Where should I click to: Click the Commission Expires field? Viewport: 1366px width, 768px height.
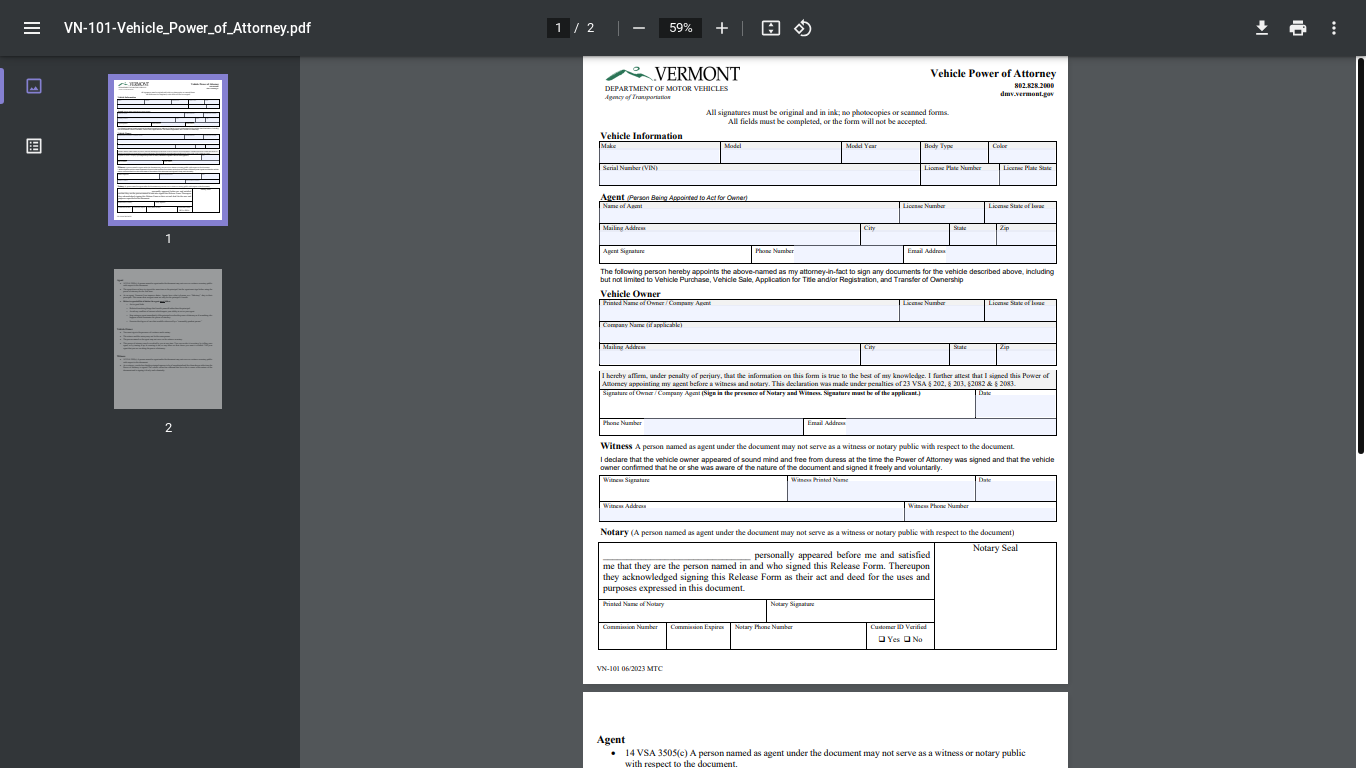(x=699, y=636)
